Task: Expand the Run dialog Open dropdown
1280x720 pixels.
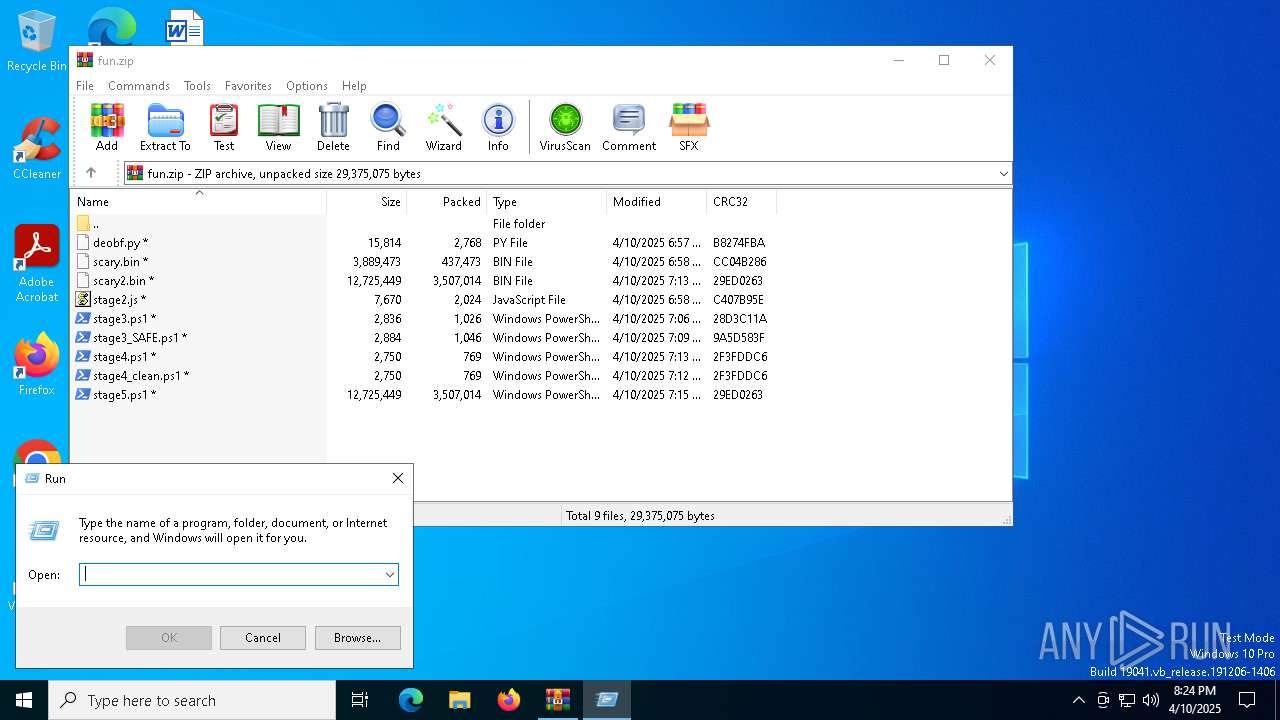Action: [389, 574]
